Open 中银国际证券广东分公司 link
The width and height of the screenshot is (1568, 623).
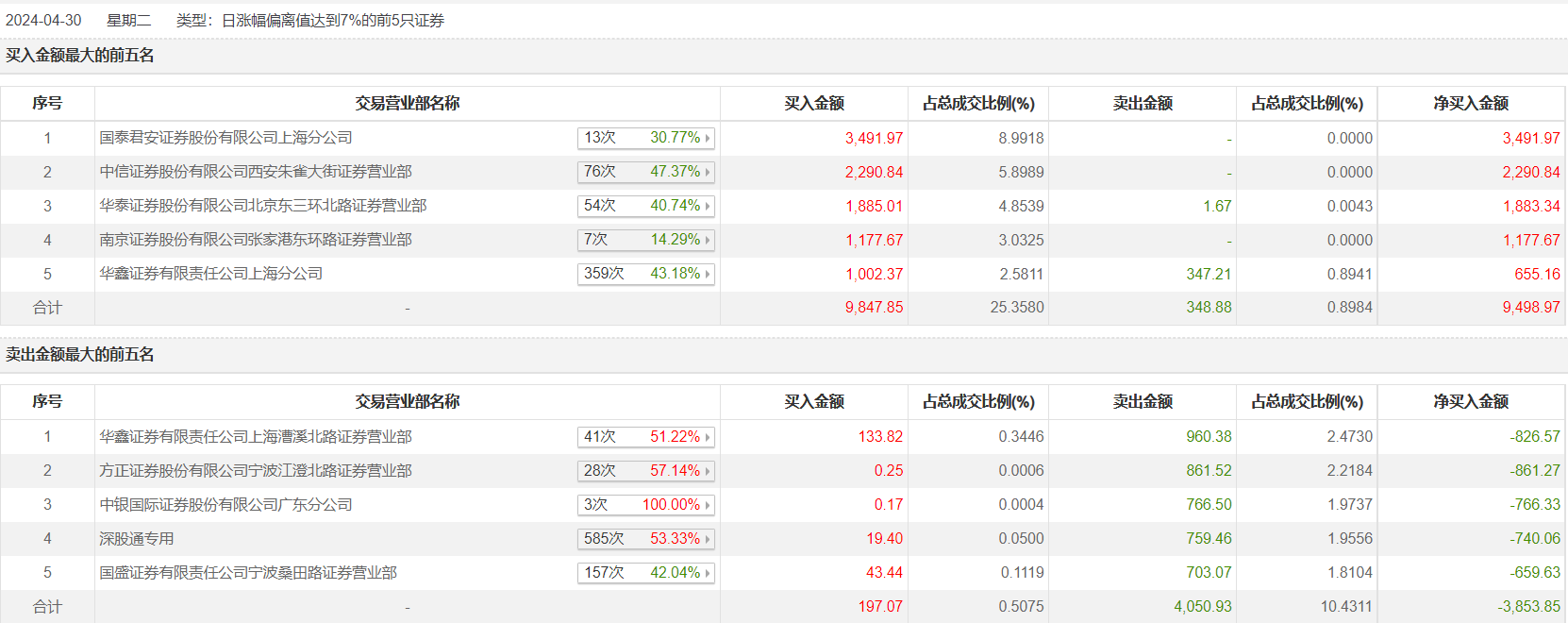[225, 505]
